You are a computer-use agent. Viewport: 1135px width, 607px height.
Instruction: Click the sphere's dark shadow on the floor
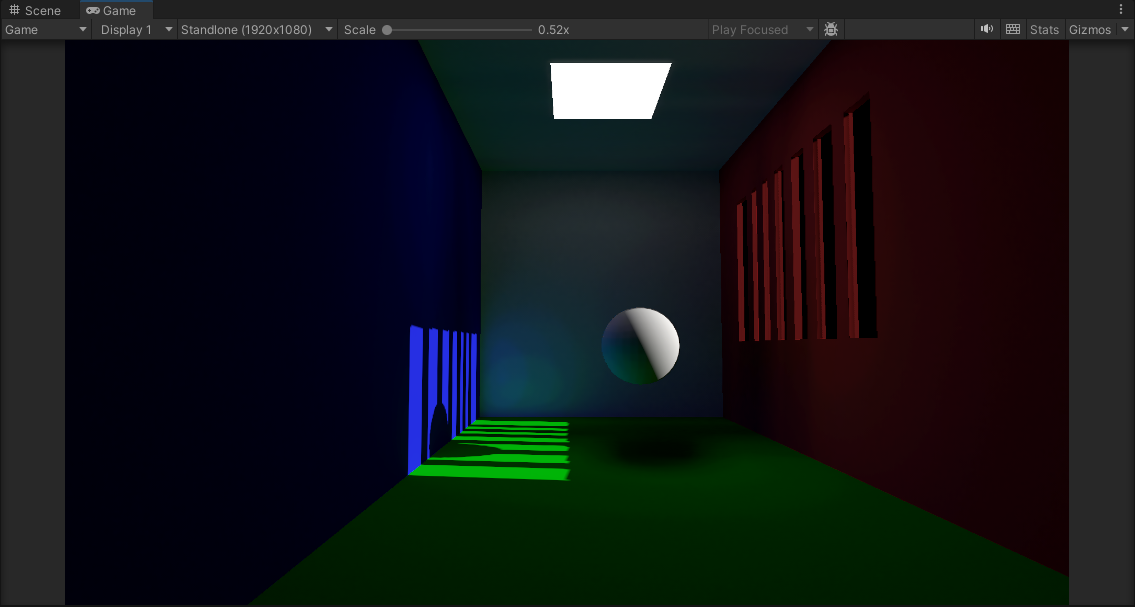(654, 454)
